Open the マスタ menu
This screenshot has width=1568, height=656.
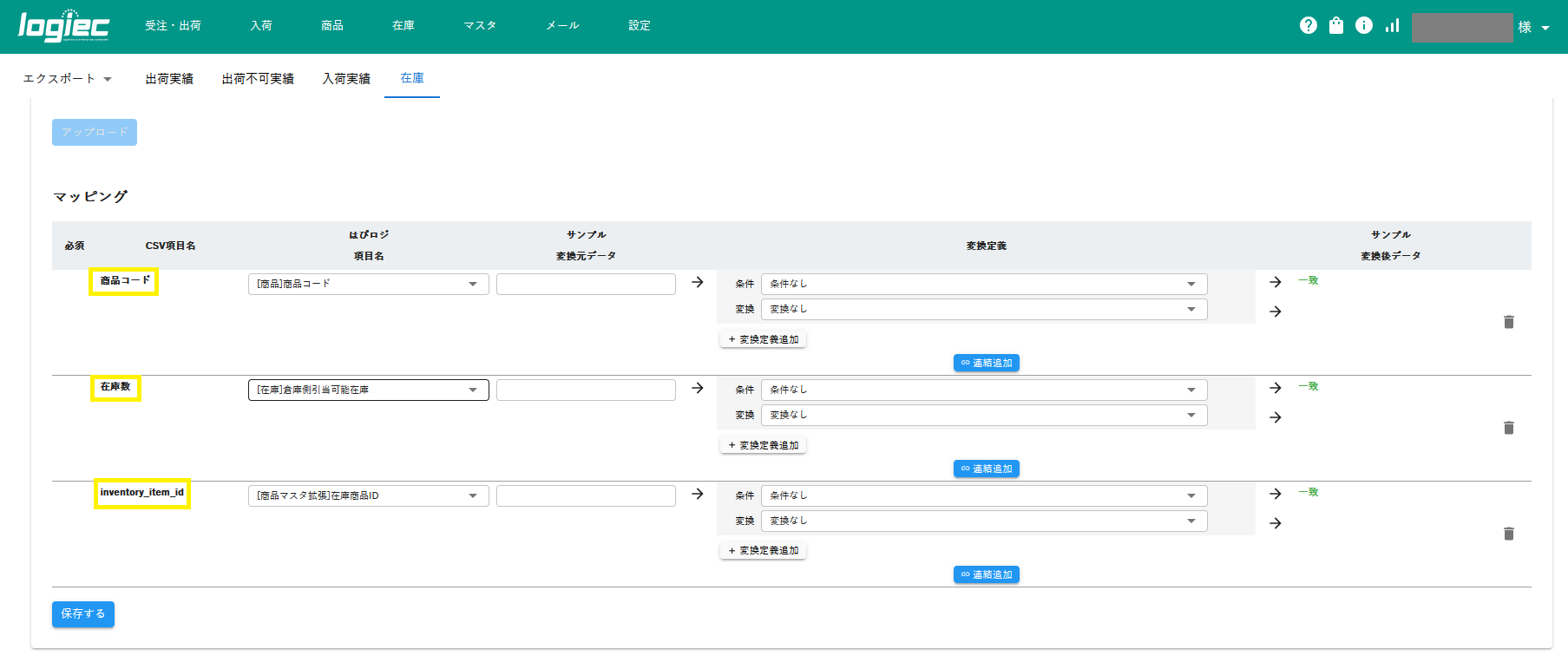click(x=480, y=26)
